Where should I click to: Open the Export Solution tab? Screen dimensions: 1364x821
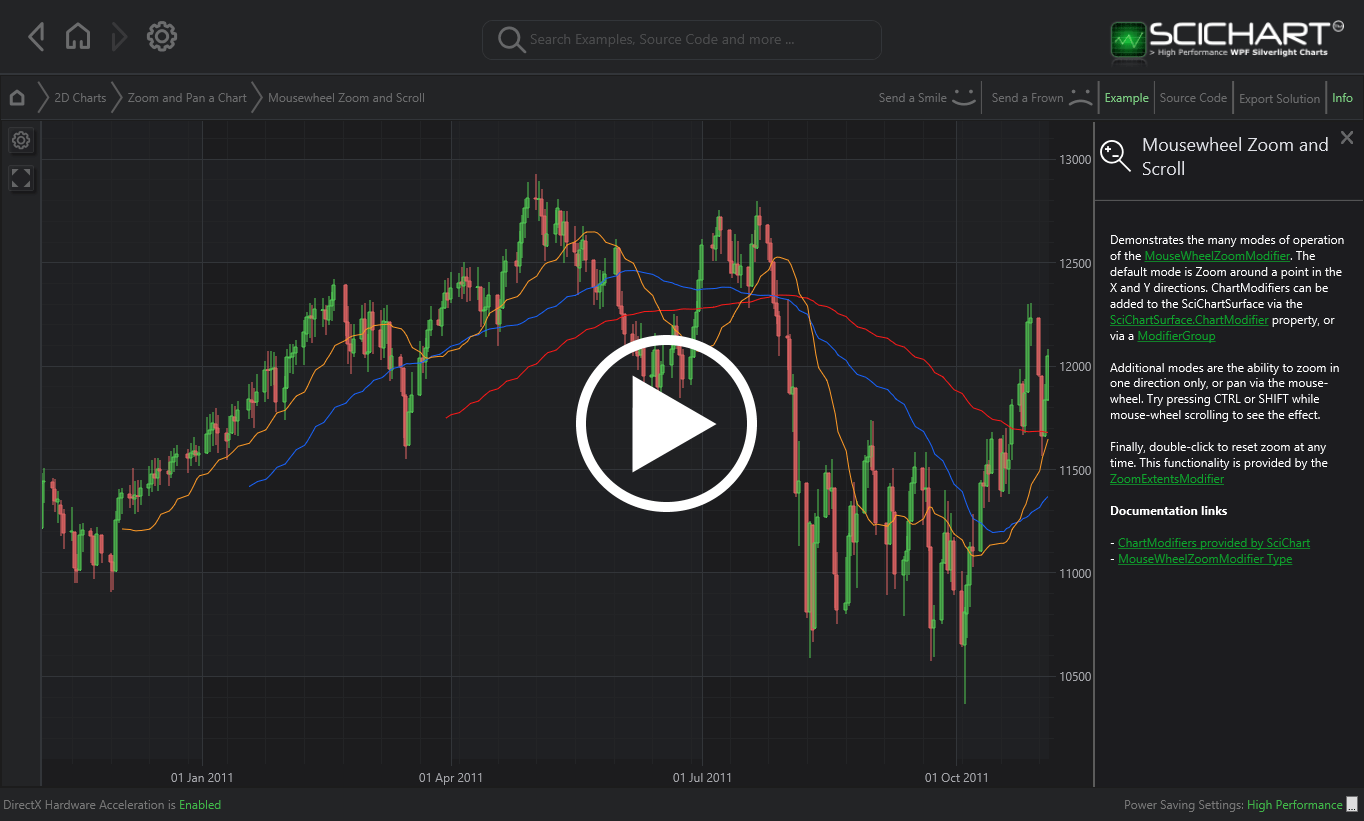(1279, 98)
